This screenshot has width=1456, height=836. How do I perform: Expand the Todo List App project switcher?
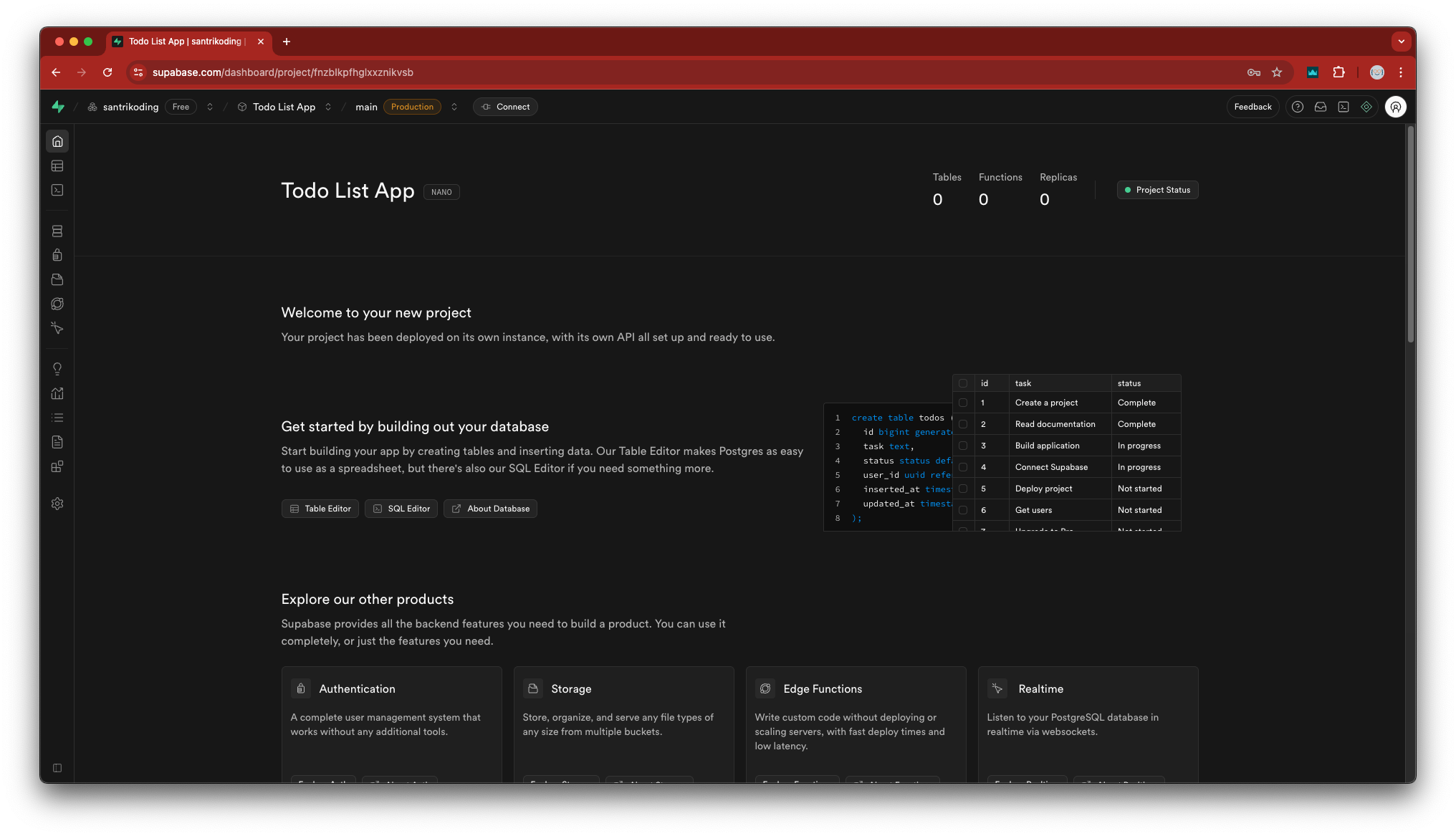point(328,107)
